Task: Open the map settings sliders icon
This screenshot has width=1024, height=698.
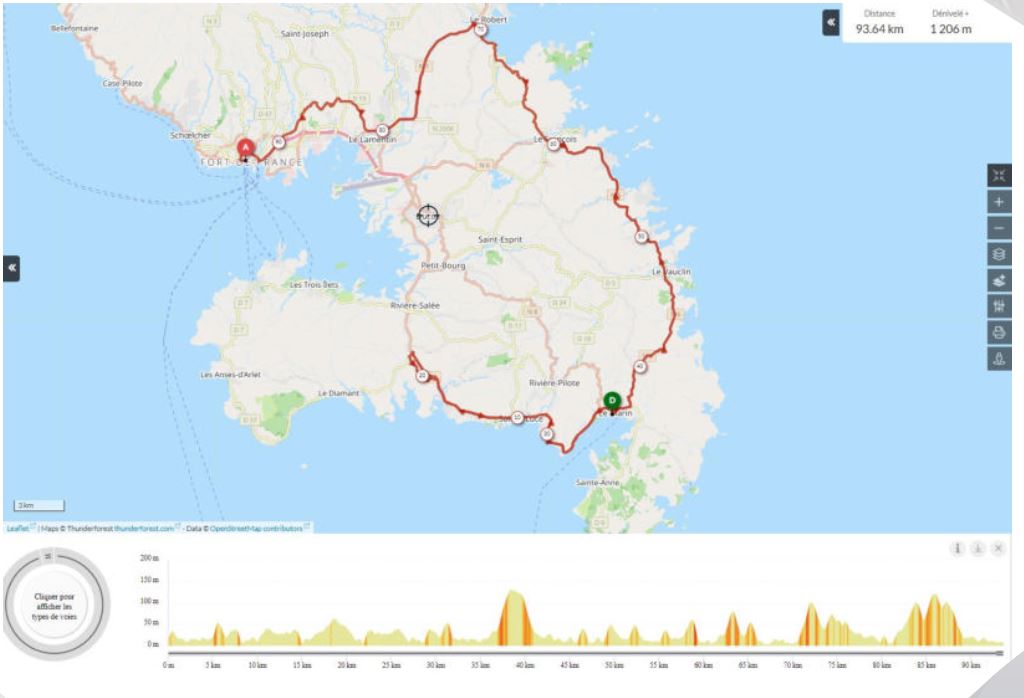Action: (999, 306)
